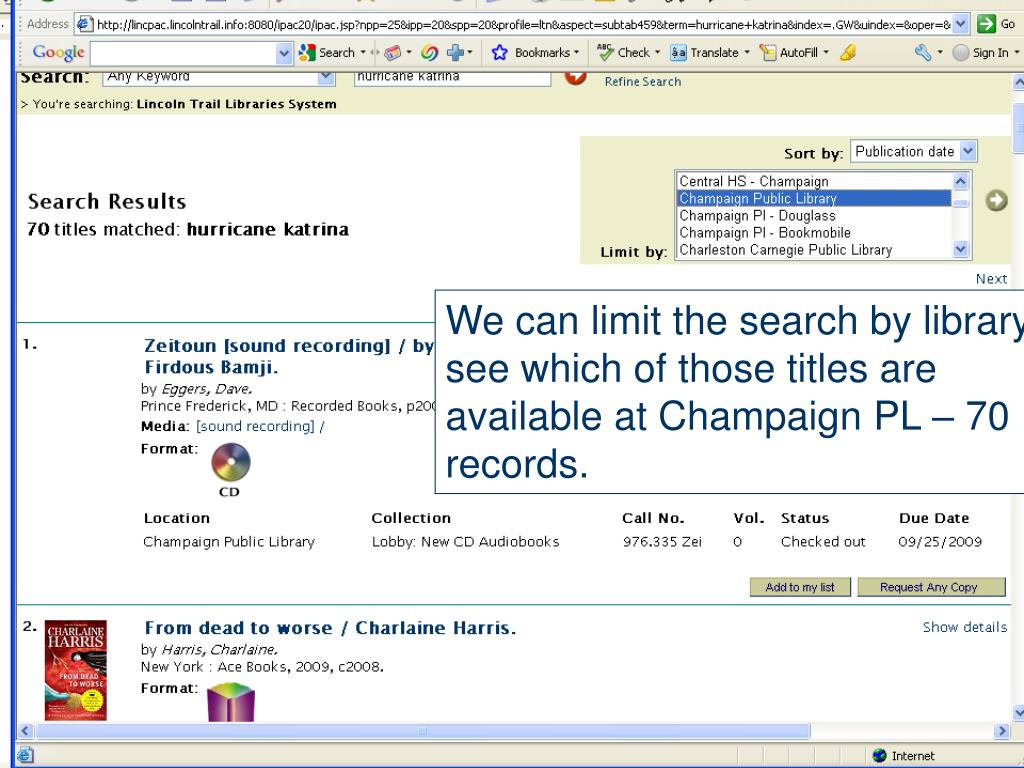Viewport: 1024px width, 768px height.
Task: Click the browser address URL field
Action: click(x=523, y=25)
